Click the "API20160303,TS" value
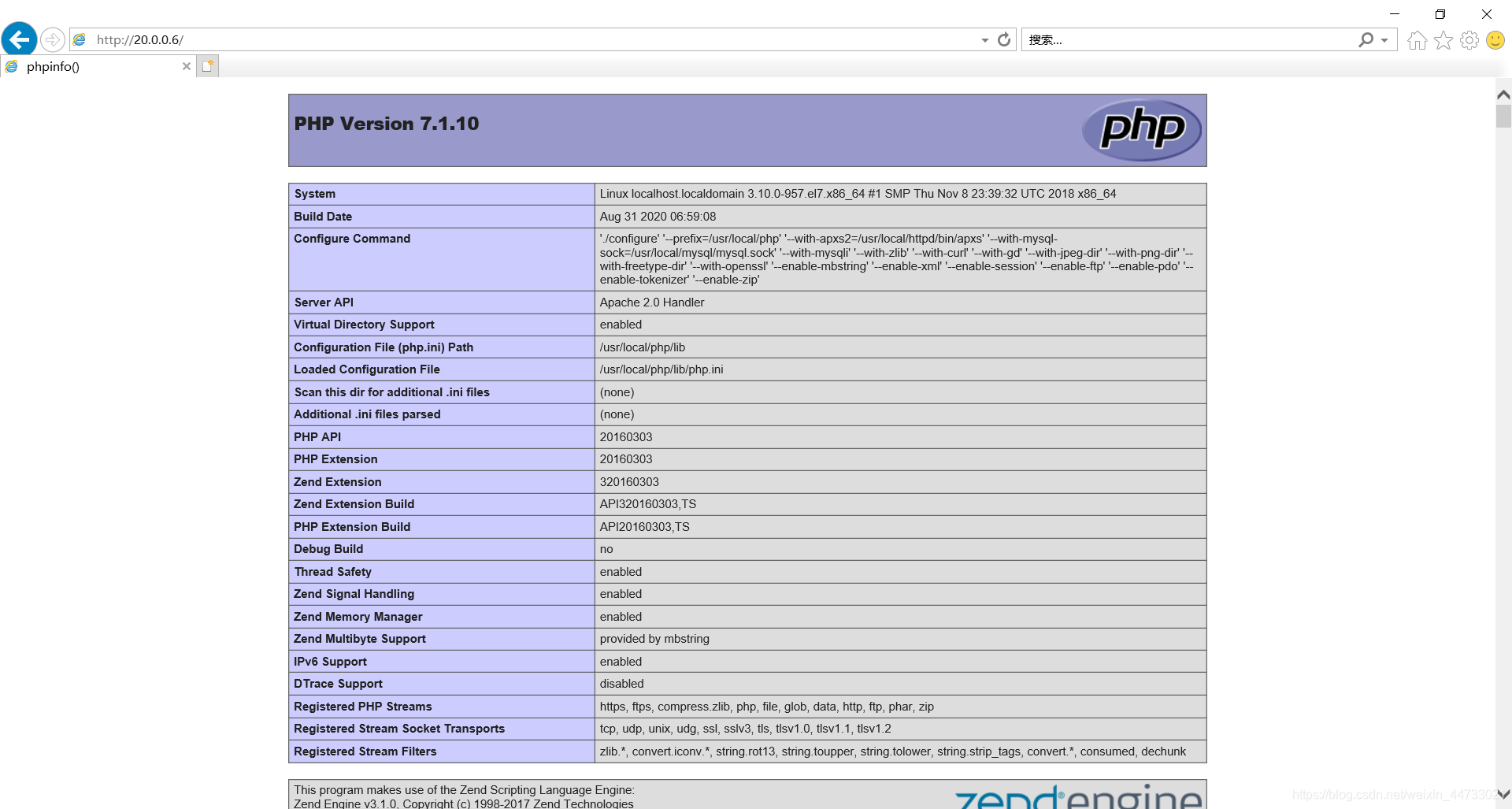This screenshot has height=809, width=1512. 644,527
